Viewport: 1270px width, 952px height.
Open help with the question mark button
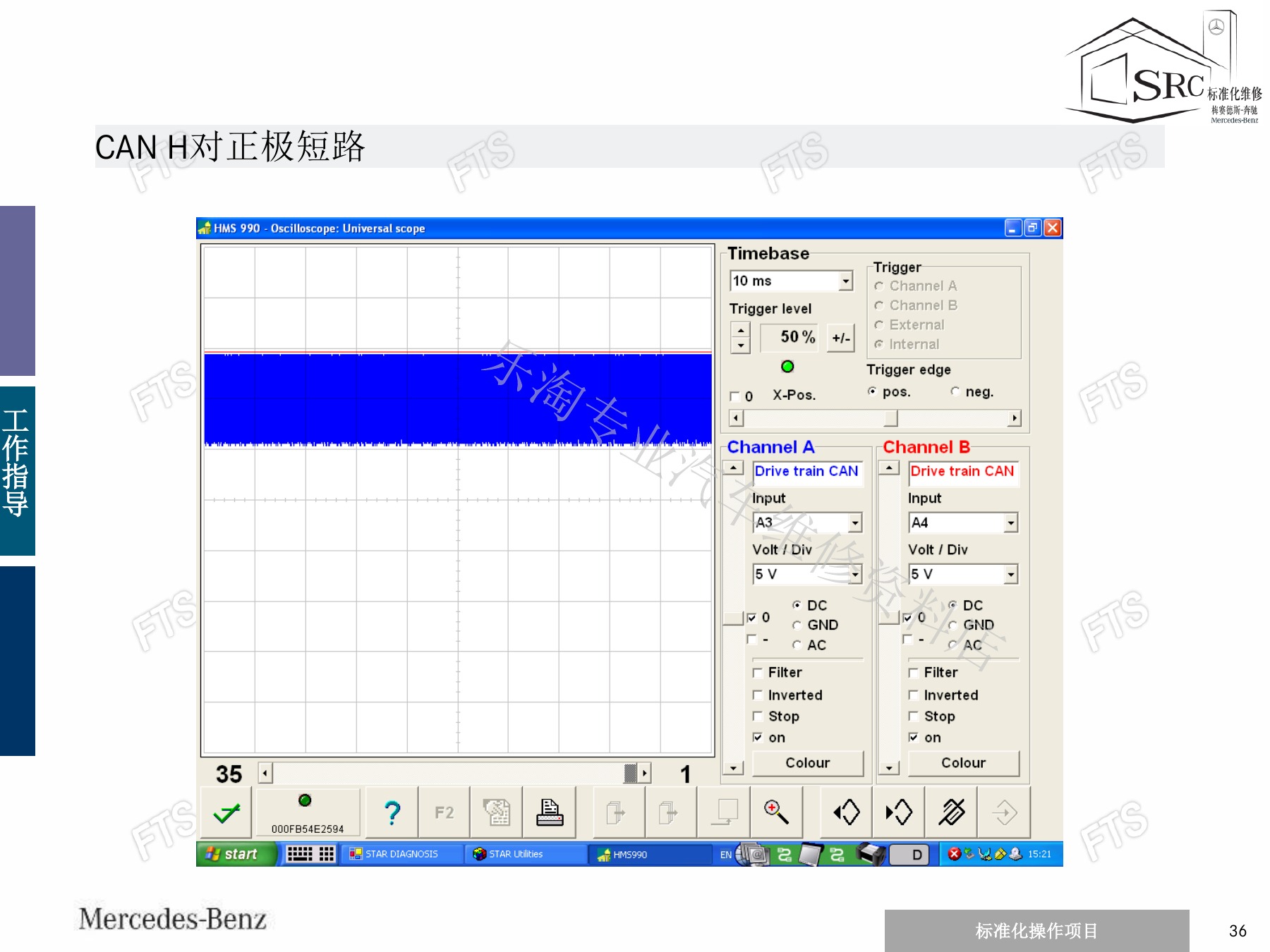click(x=392, y=813)
